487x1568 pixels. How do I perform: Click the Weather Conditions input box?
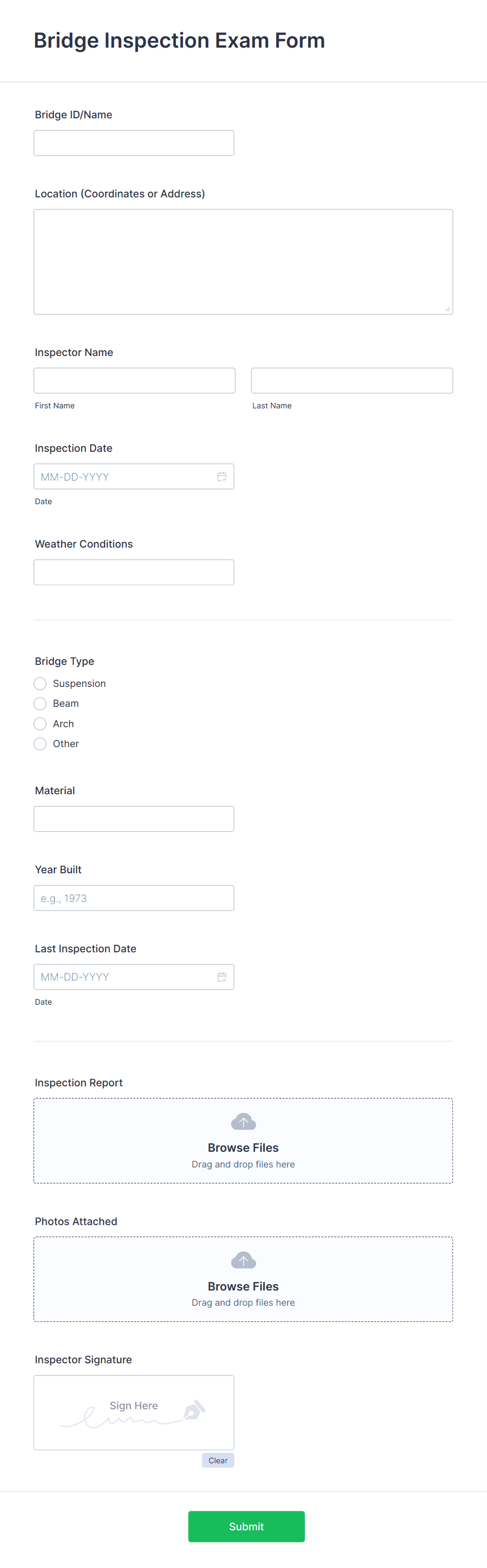[134, 572]
